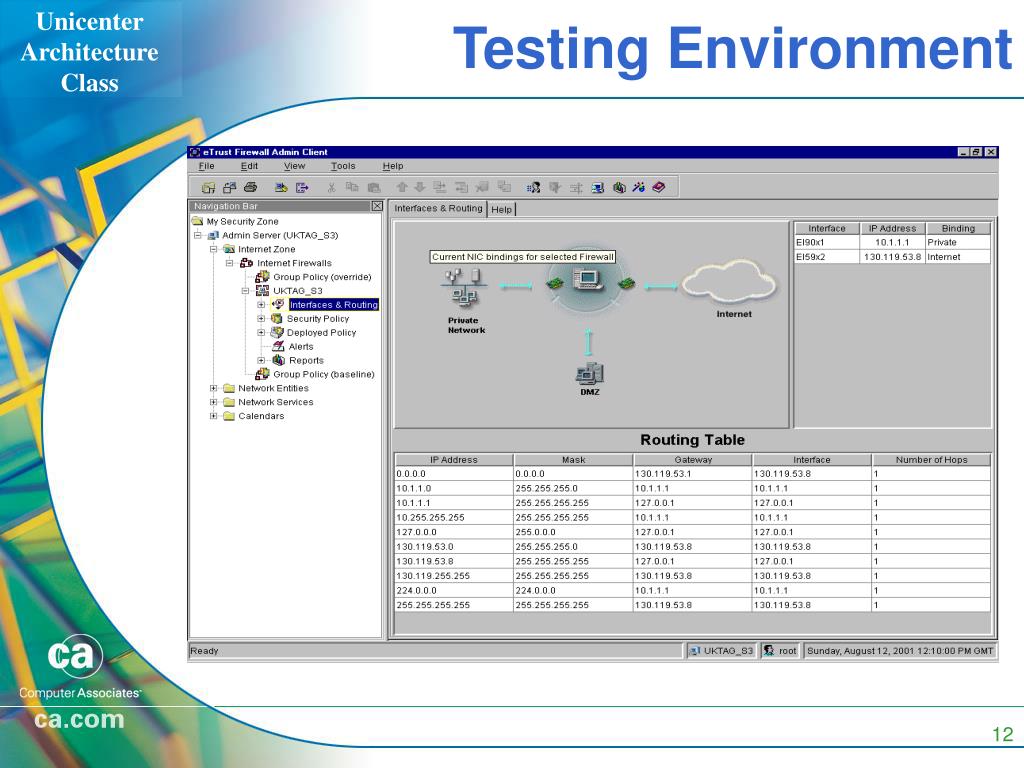Screen dimensions: 1024x768
Task: Open the View menu
Action: pos(295,166)
